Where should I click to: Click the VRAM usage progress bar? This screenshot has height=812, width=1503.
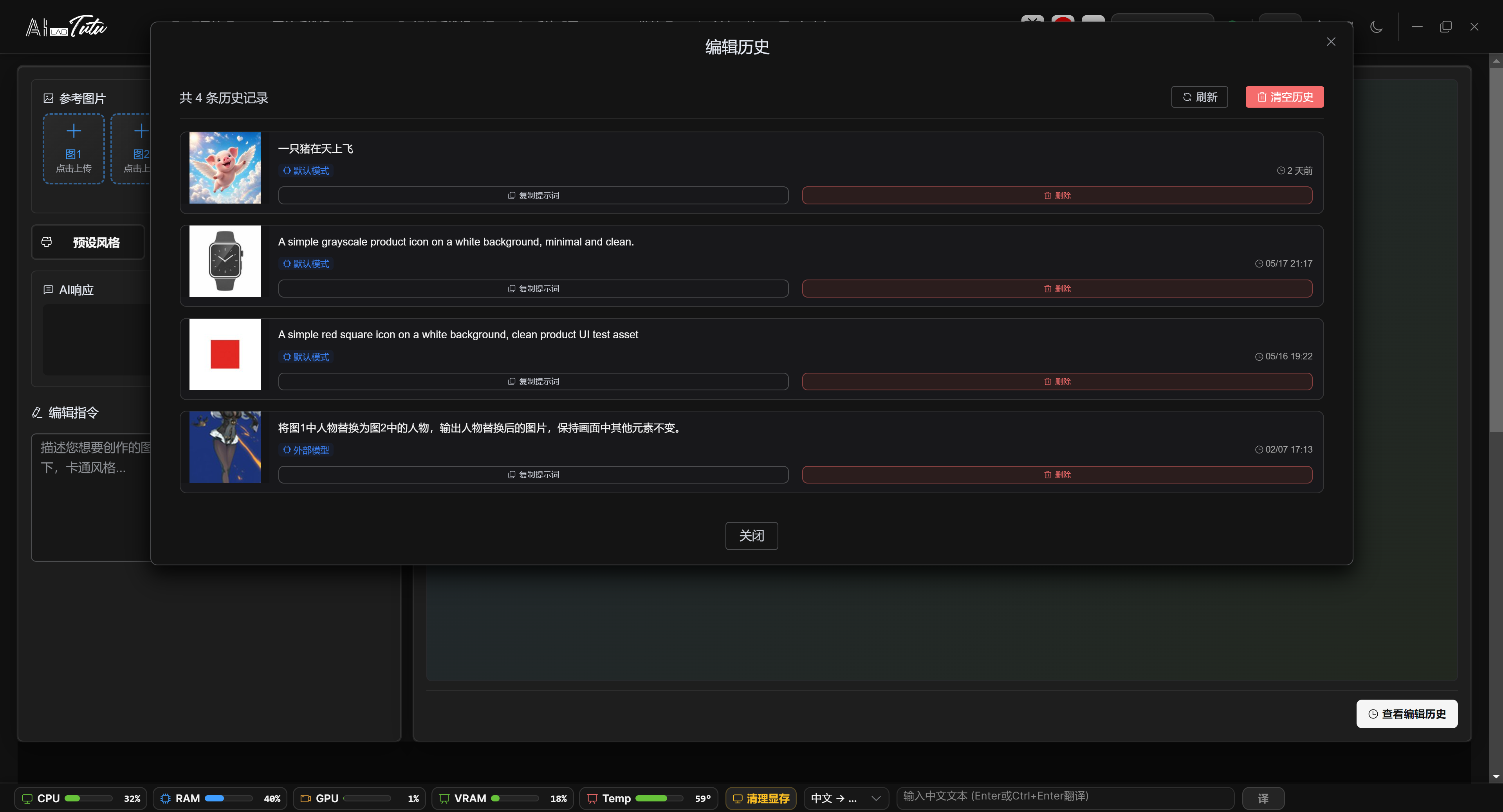(515, 799)
